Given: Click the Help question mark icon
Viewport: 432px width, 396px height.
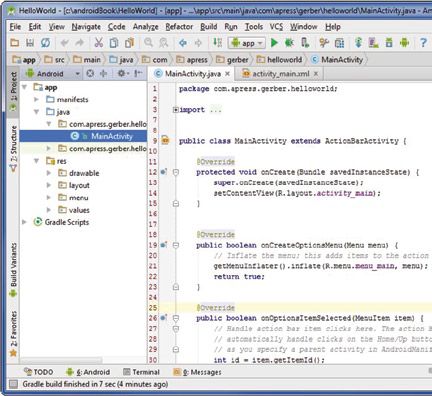Looking at the screenshot, I should tap(423, 43).
